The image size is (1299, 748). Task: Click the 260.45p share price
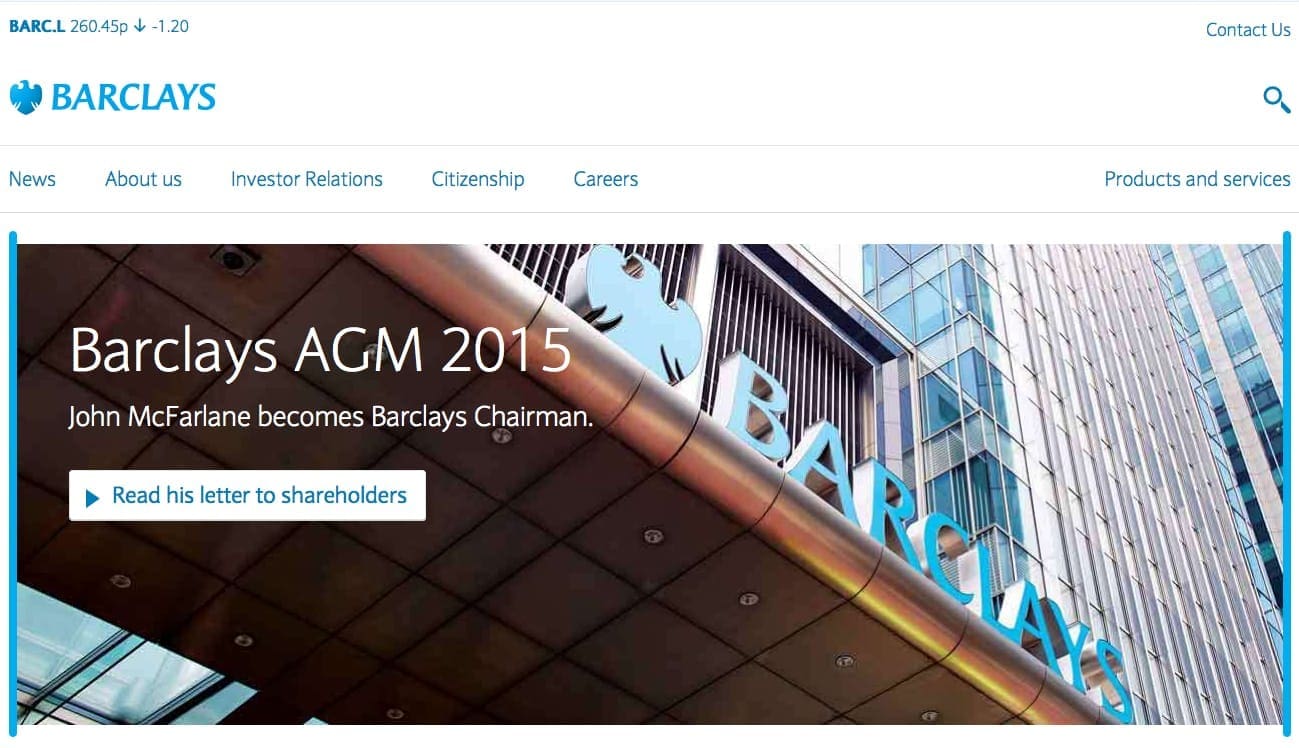coord(99,27)
